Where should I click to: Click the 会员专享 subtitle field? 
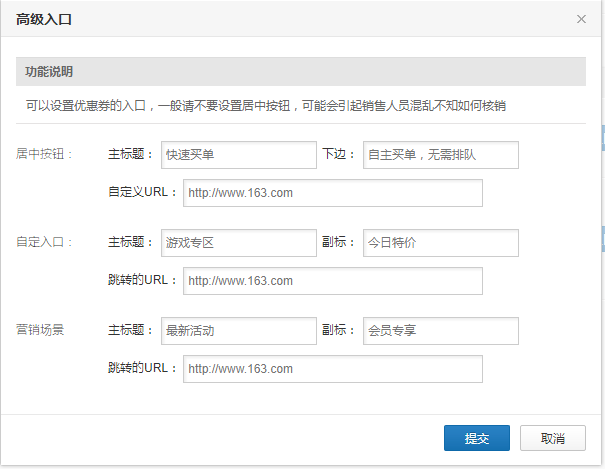pos(440,331)
